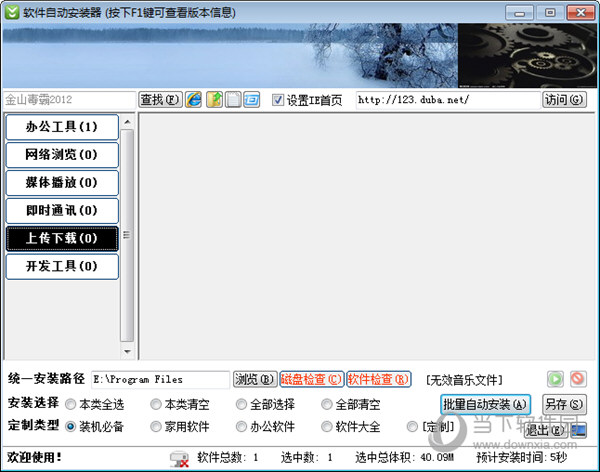Click the notepad page icon
The height and width of the screenshot is (472, 600).
click(x=233, y=100)
